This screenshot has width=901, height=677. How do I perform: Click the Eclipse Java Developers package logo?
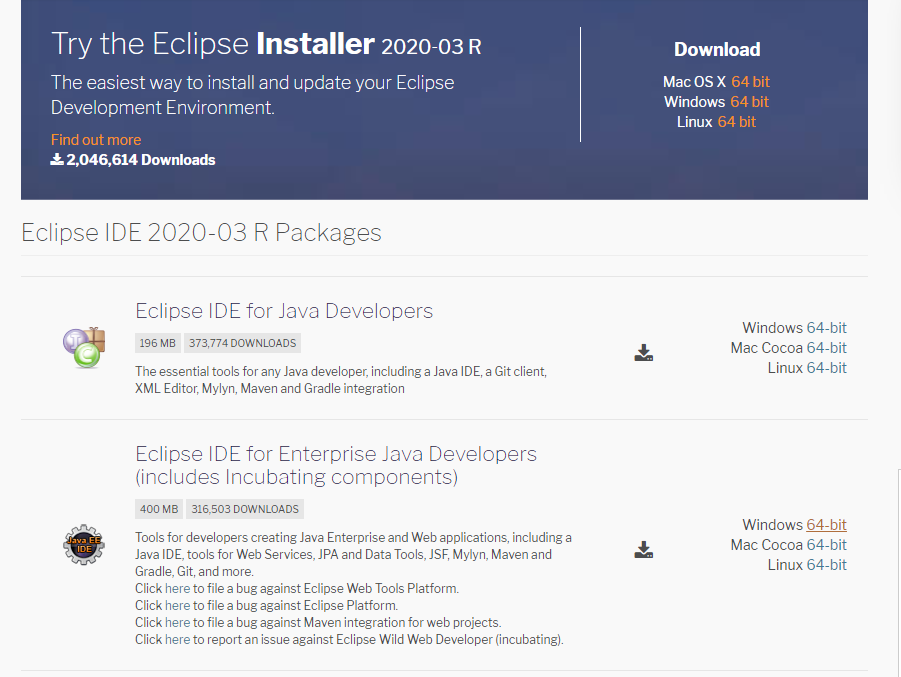pyautogui.click(x=84, y=348)
